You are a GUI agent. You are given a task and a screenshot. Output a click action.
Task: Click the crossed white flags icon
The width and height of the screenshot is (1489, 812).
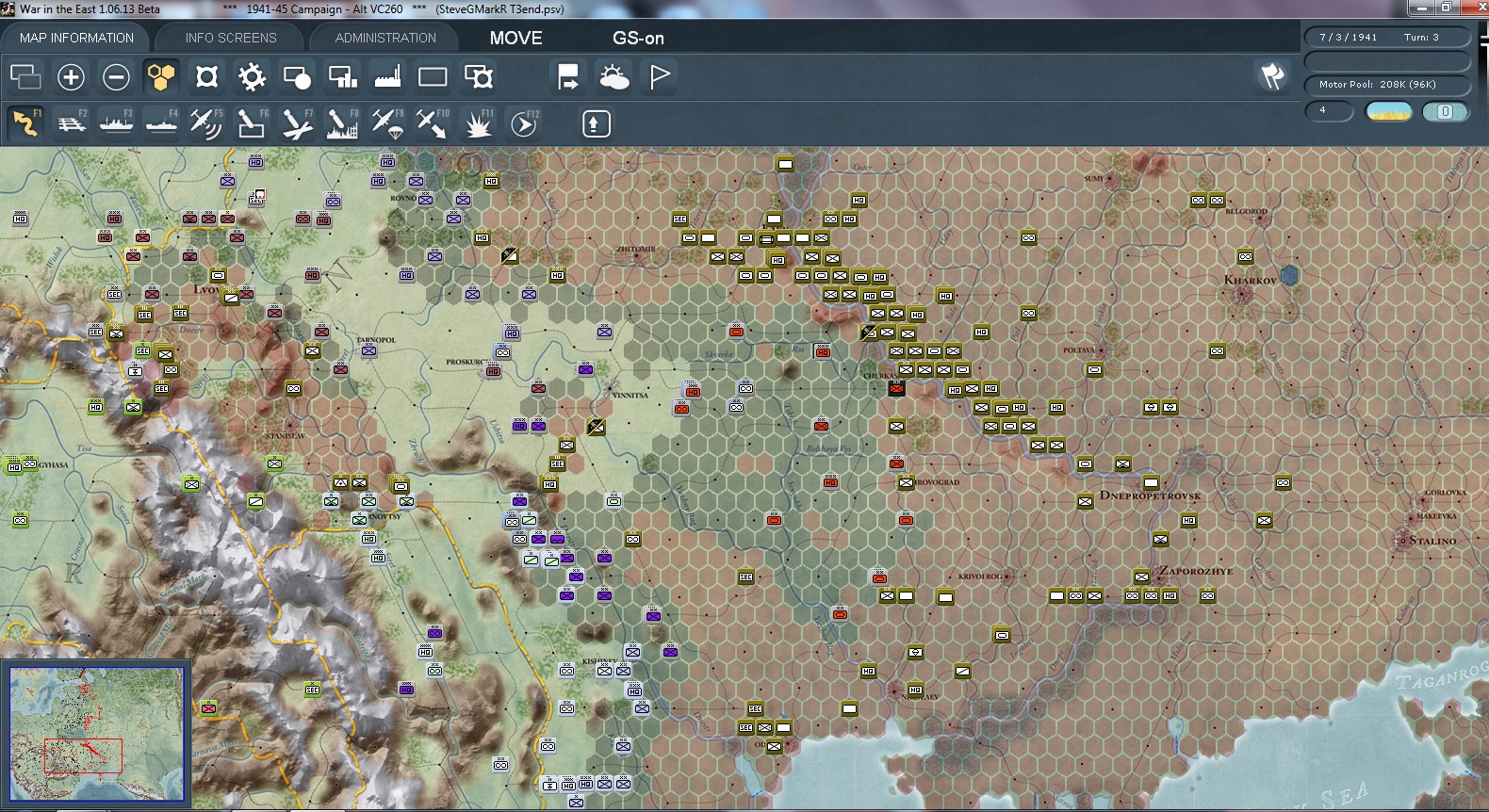(x=1272, y=76)
